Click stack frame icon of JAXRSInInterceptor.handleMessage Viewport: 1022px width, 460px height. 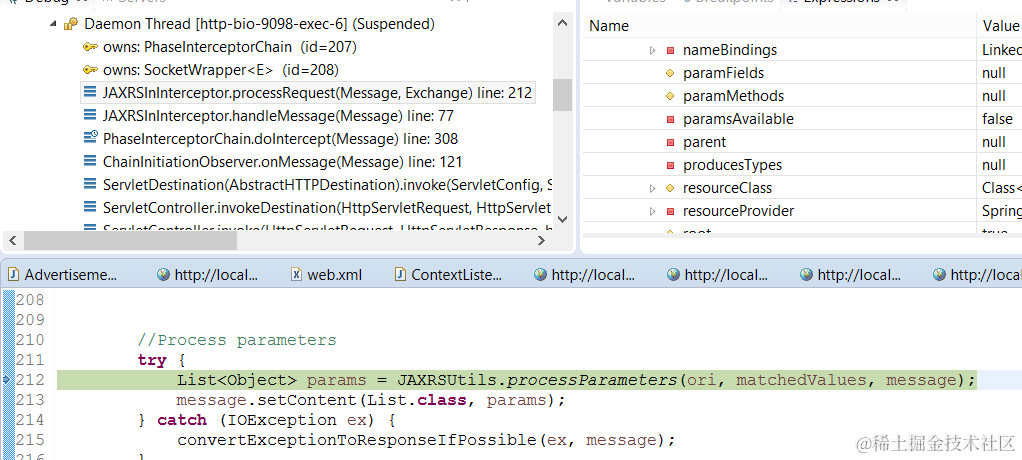tap(91, 116)
